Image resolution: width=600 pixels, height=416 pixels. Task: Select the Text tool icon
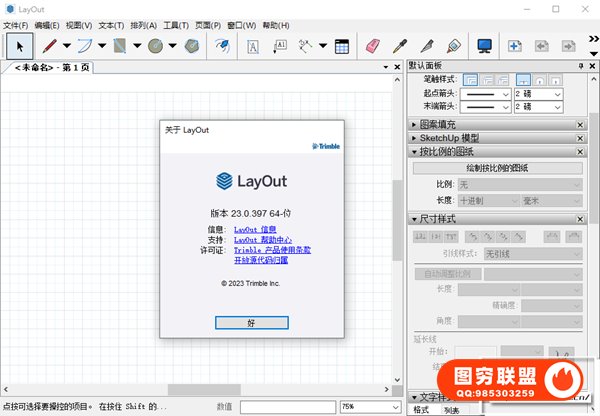pyautogui.click(x=253, y=45)
